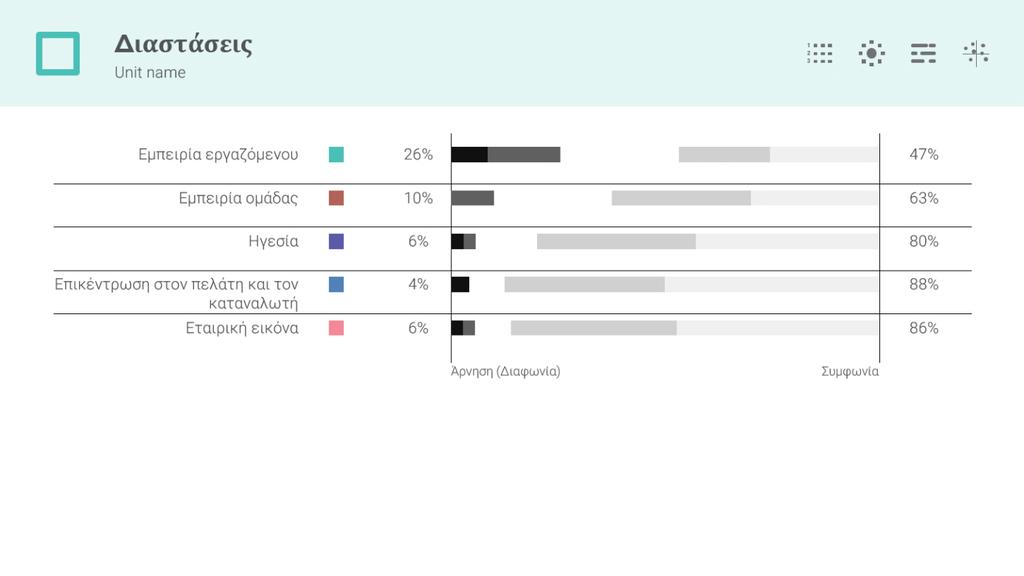Select the Εμπειρία εργαζόμενου row label

(218, 155)
